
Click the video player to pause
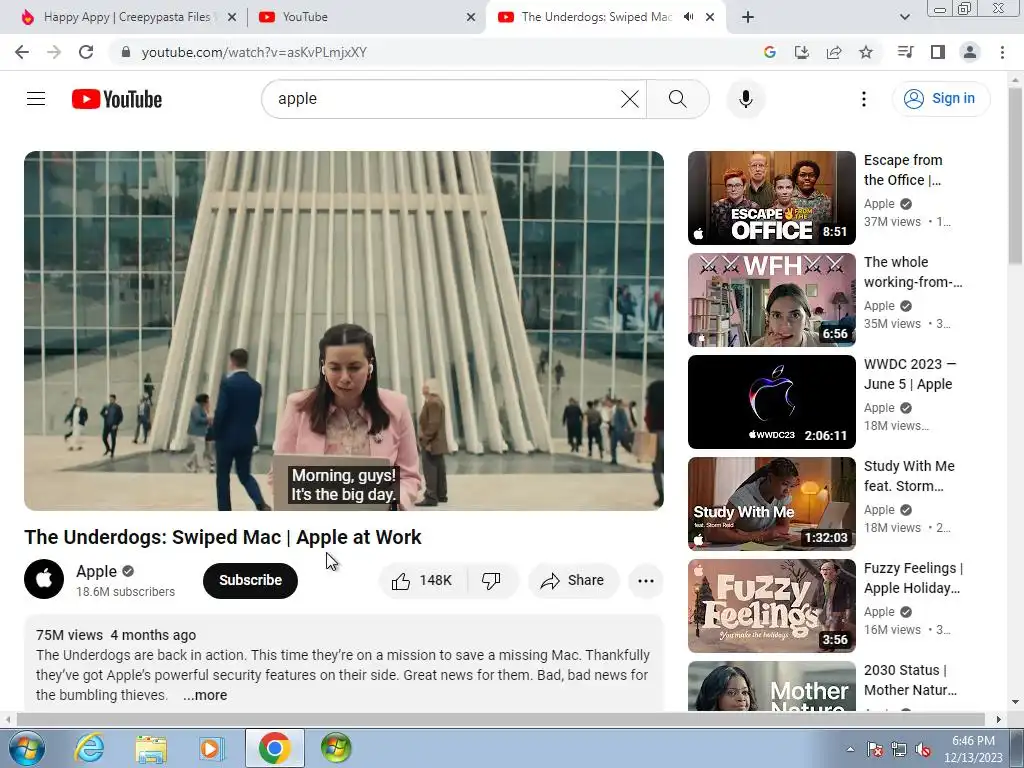(x=344, y=330)
